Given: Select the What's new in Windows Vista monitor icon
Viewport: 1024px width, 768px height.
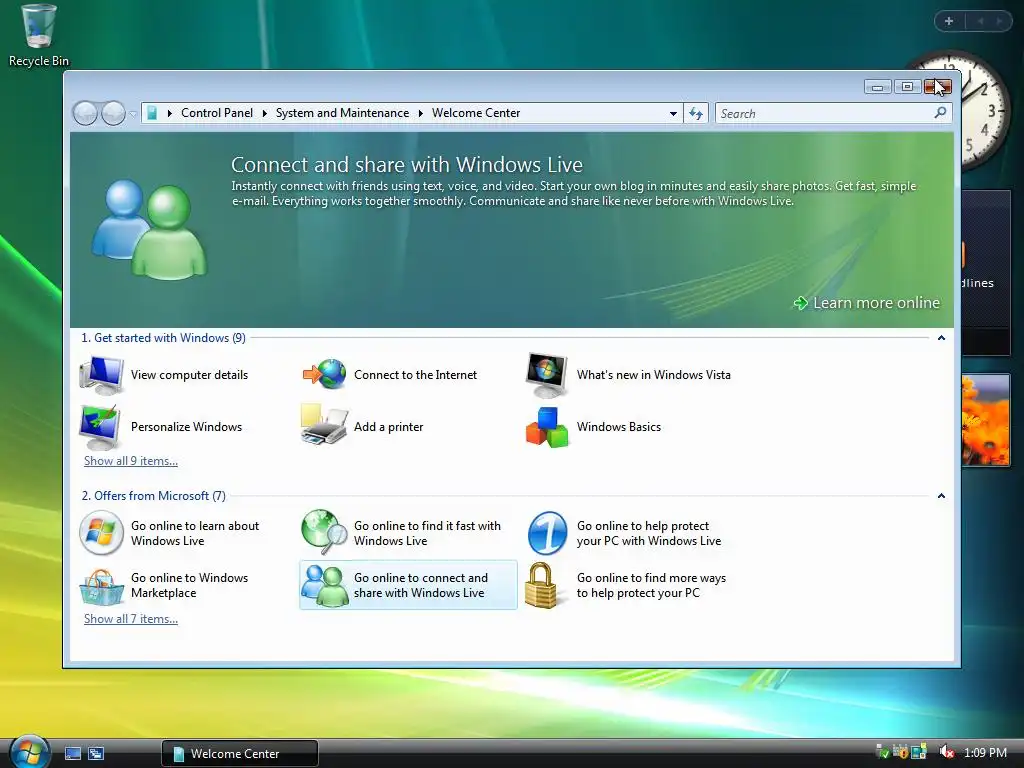Looking at the screenshot, I should [547, 375].
